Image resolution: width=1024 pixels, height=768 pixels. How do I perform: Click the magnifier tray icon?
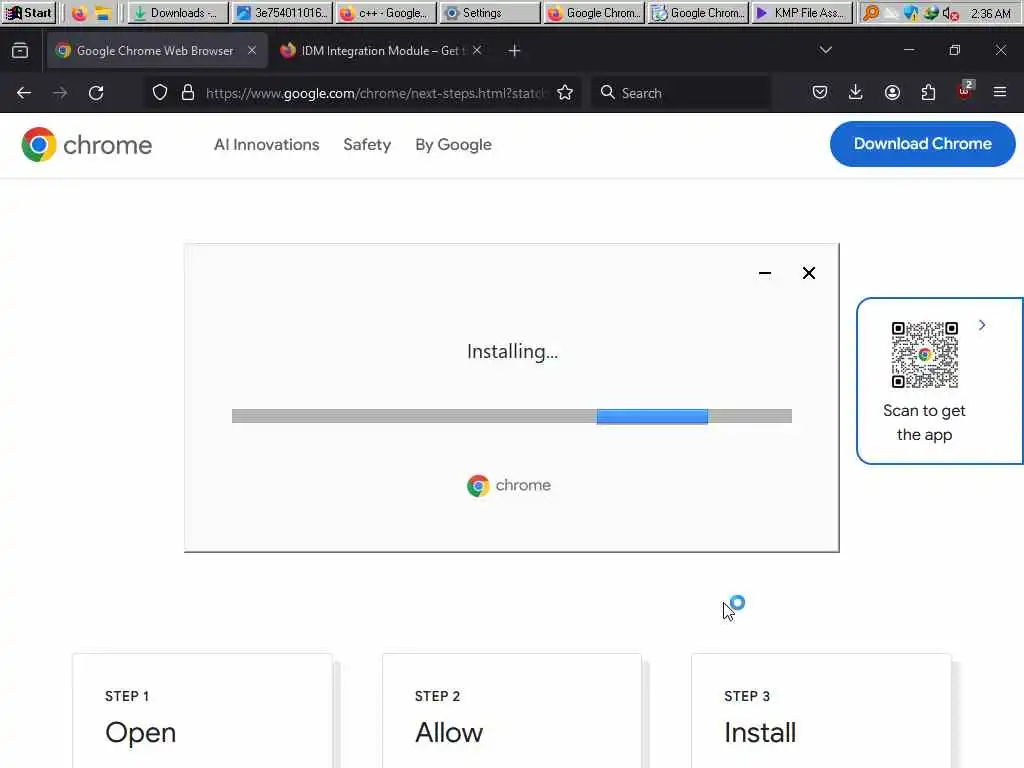pos(871,13)
